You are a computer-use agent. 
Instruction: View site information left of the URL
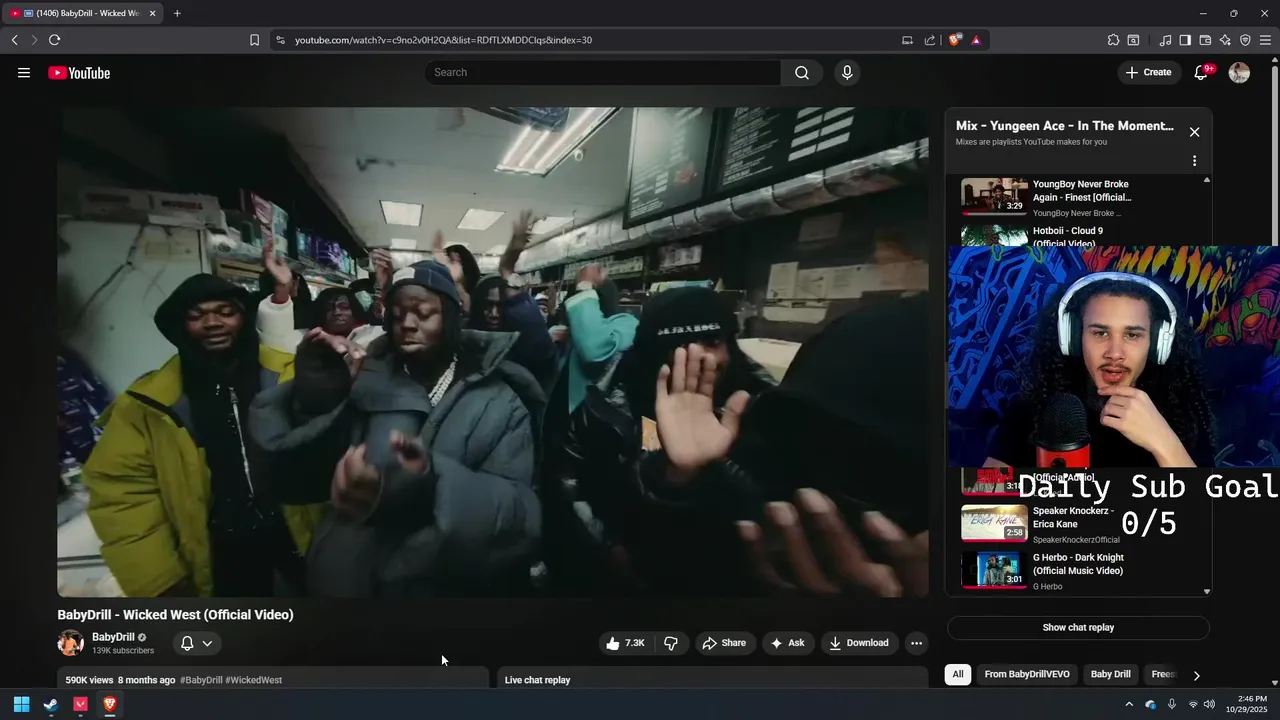[x=280, y=40]
